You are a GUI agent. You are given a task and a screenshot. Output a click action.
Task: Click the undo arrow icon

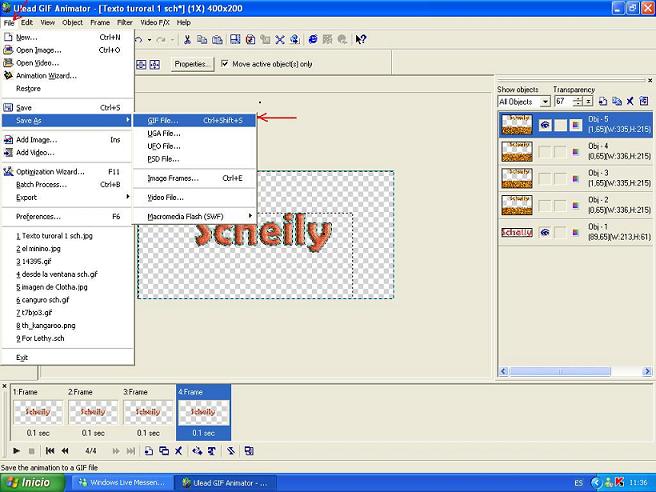(138, 40)
